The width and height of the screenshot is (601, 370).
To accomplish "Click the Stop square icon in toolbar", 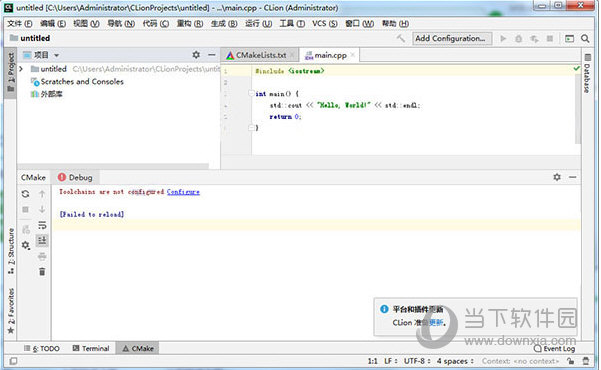I will (x=550, y=38).
